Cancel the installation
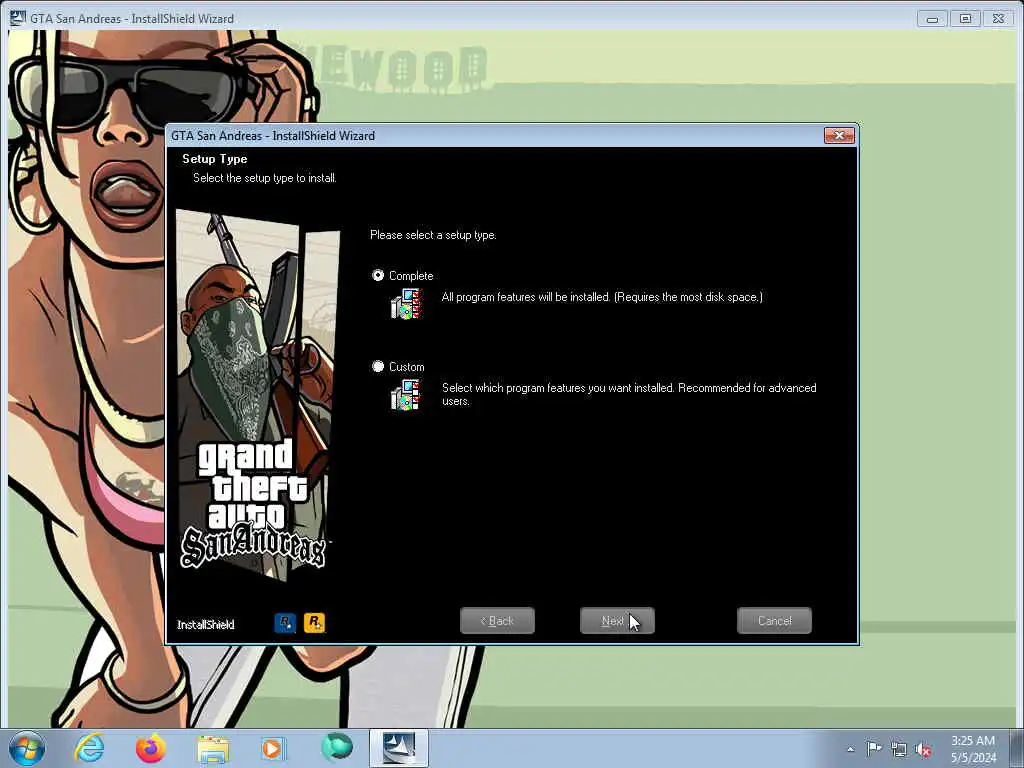 774,620
